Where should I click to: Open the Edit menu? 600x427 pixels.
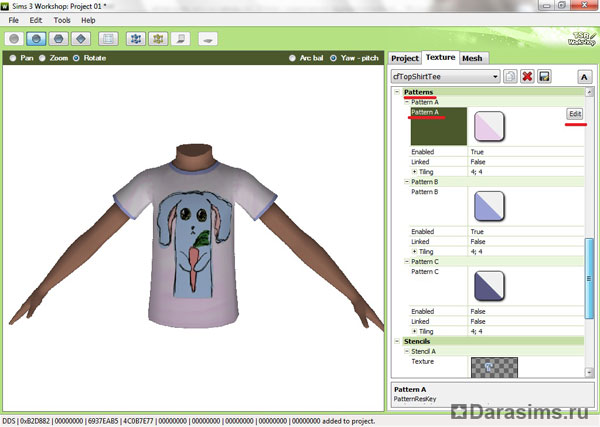(36, 20)
